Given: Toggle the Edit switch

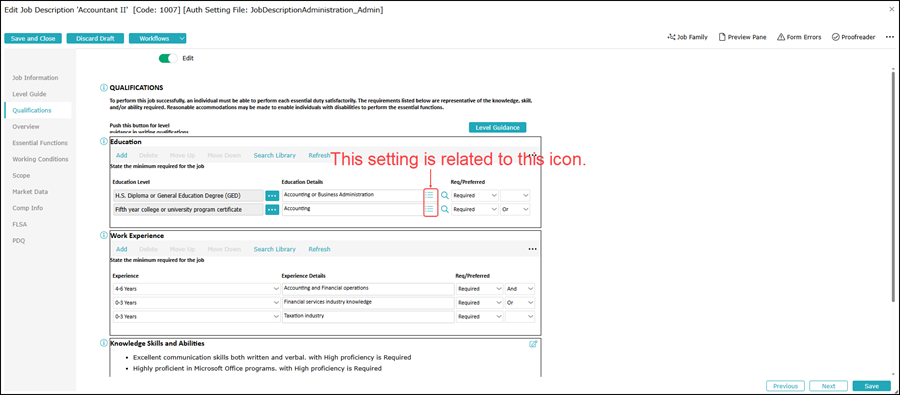Looking at the screenshot, I should coord(168,59).
